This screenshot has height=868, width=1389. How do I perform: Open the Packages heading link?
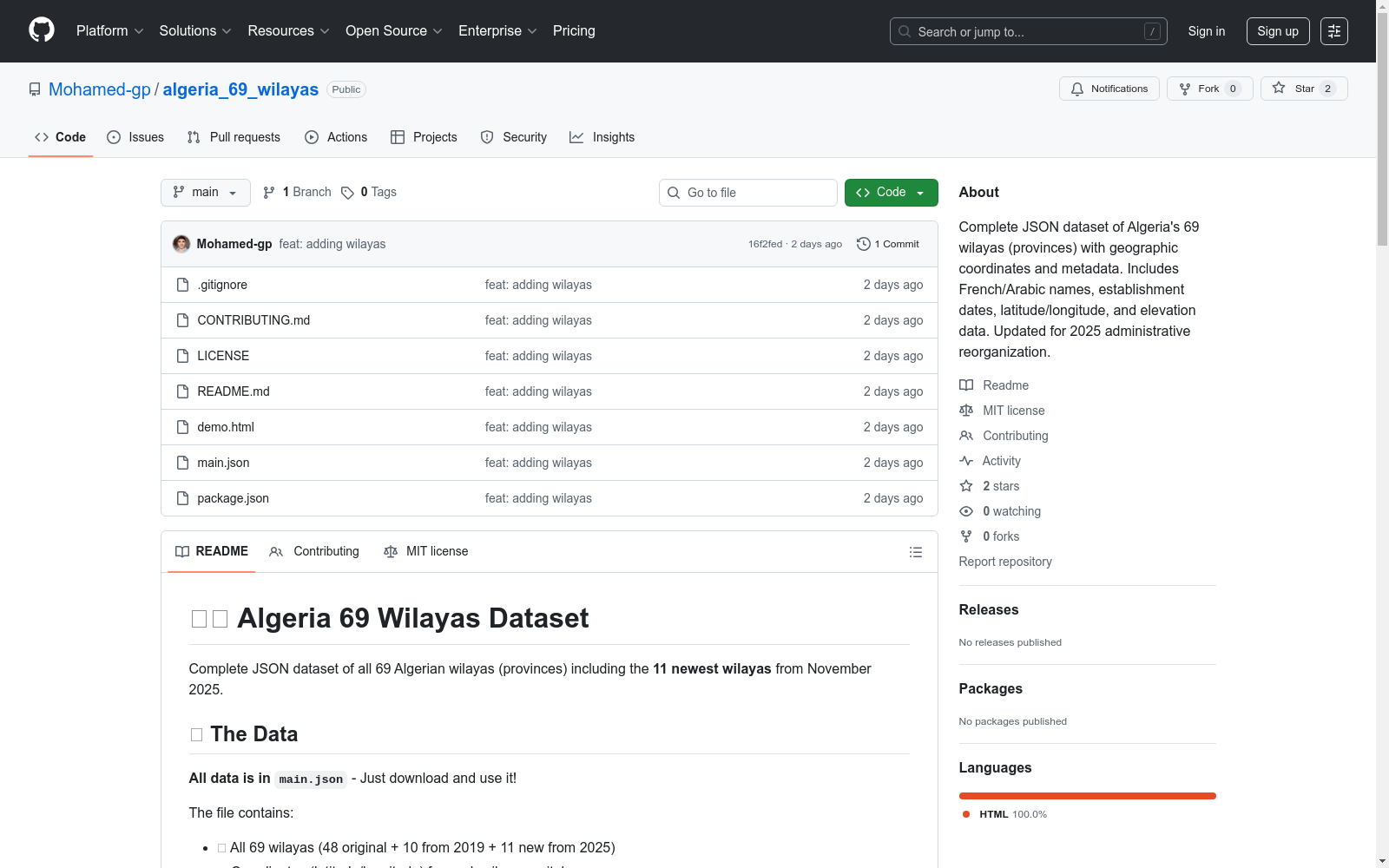coord(991,688)
